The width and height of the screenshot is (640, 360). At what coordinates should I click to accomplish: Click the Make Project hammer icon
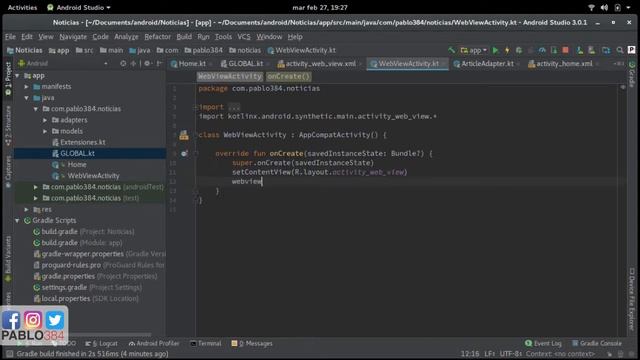click(451, 50)
